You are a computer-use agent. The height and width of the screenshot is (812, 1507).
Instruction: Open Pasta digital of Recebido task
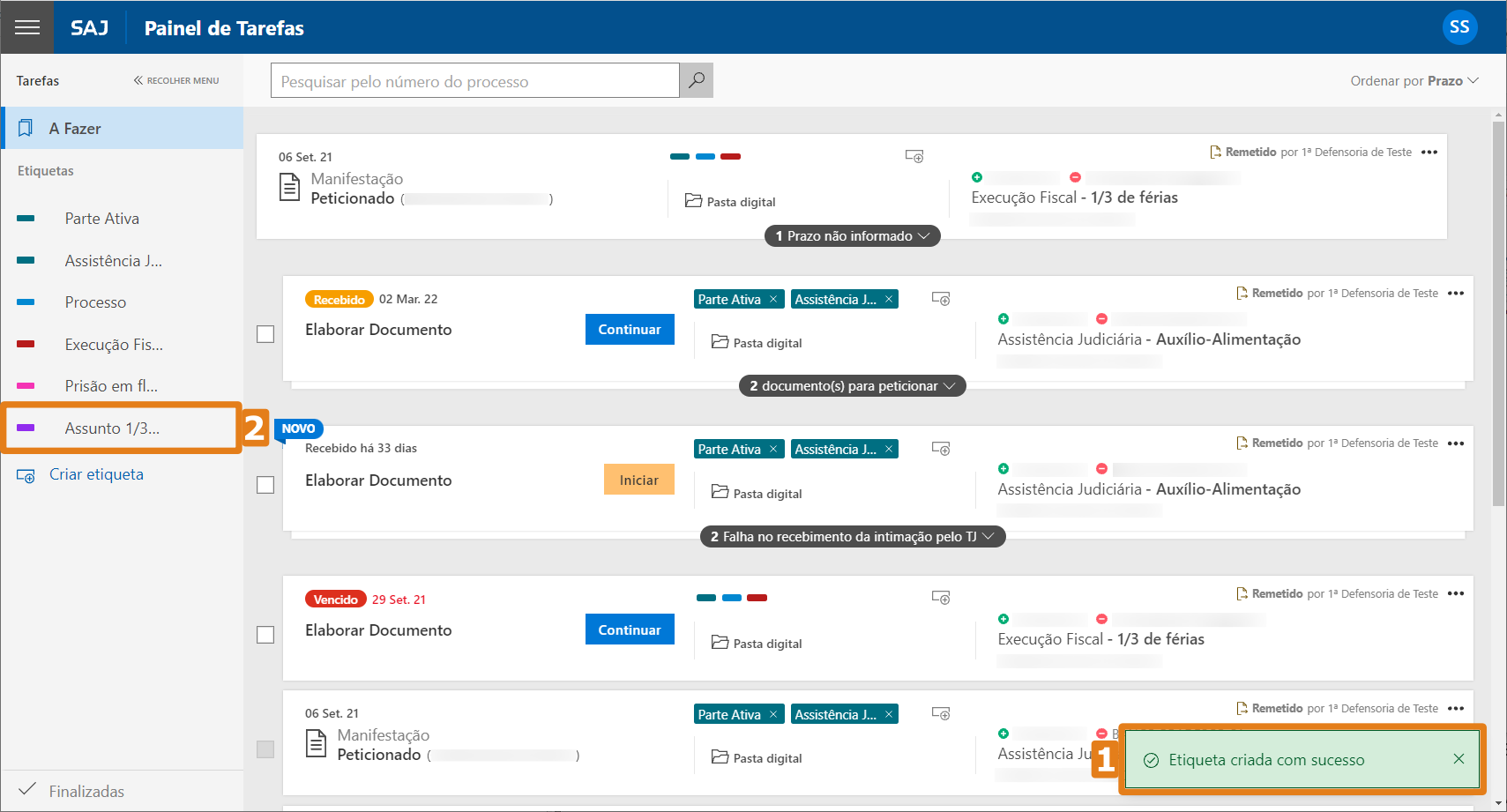(757, 343)
